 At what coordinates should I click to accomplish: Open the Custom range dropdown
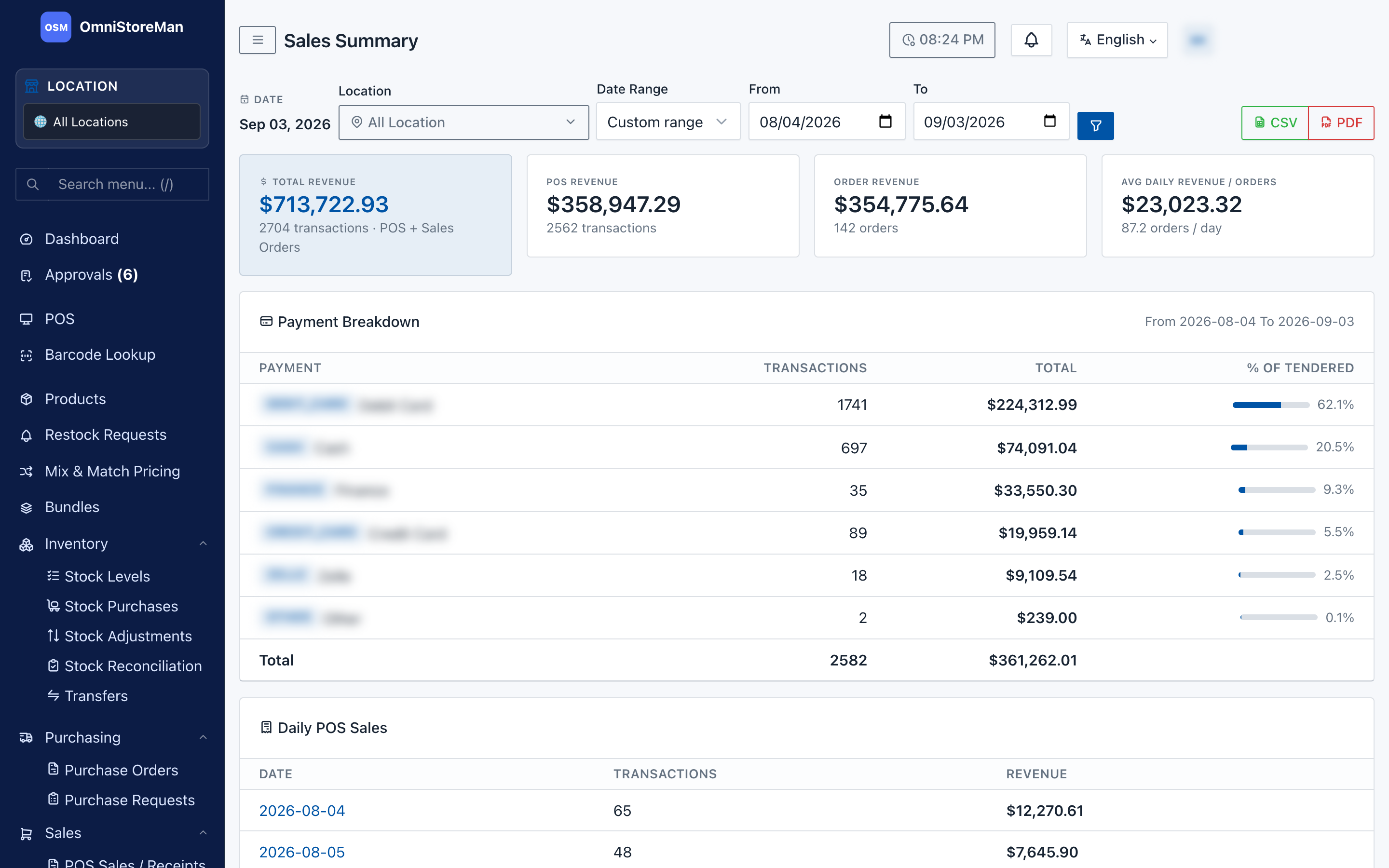(667, 122)
